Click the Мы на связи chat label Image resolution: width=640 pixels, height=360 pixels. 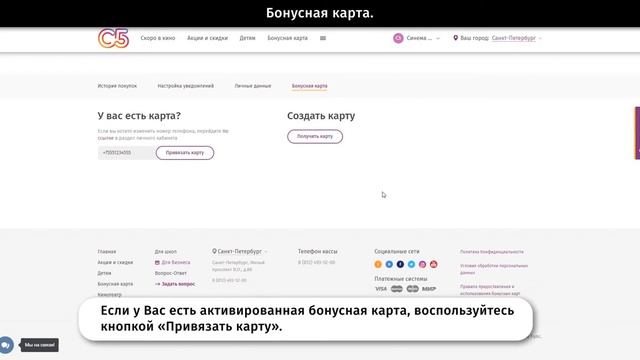pos(40,345)
